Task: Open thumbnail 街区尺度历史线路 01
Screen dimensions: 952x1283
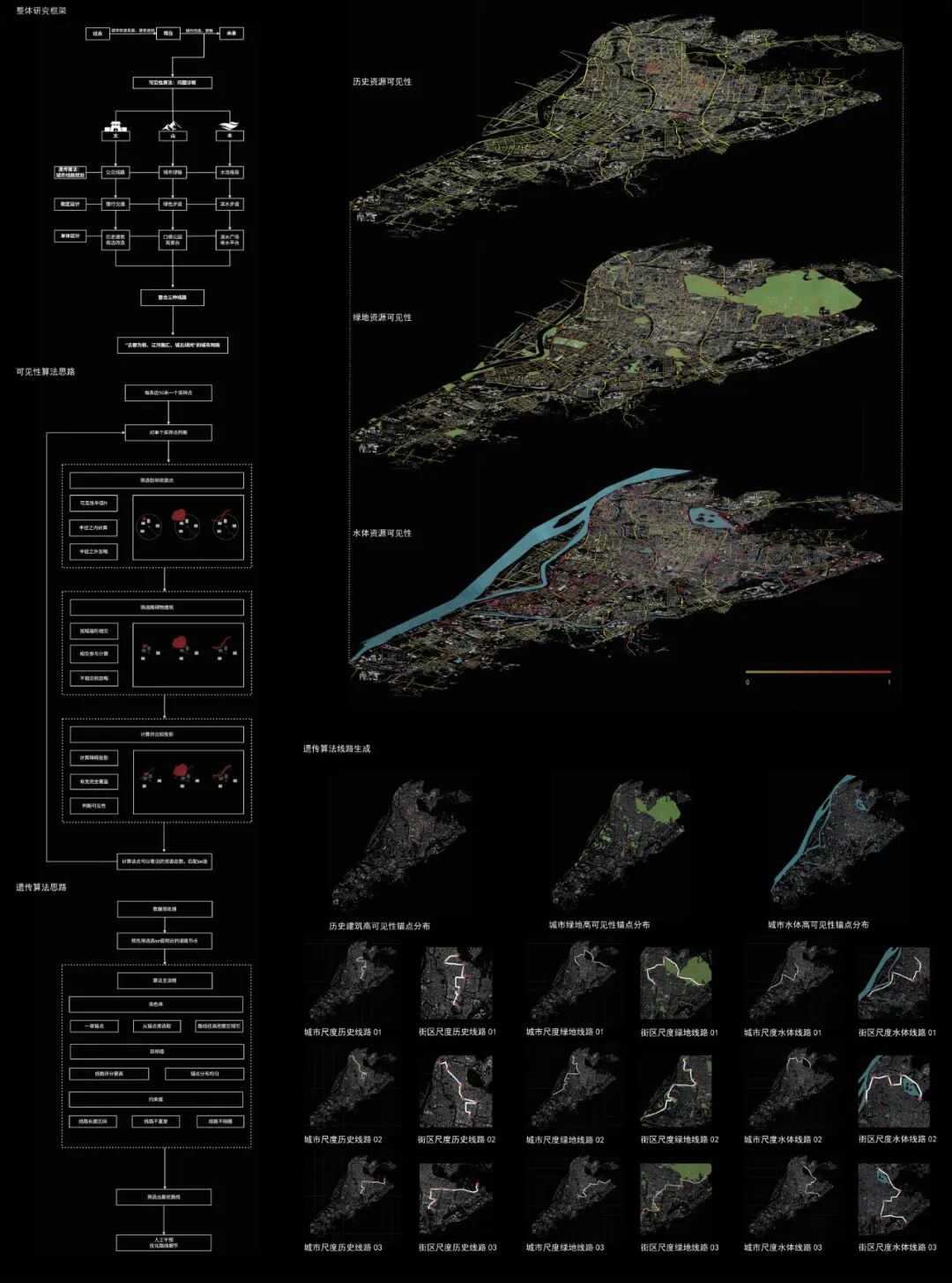Action: click(457, 983)
